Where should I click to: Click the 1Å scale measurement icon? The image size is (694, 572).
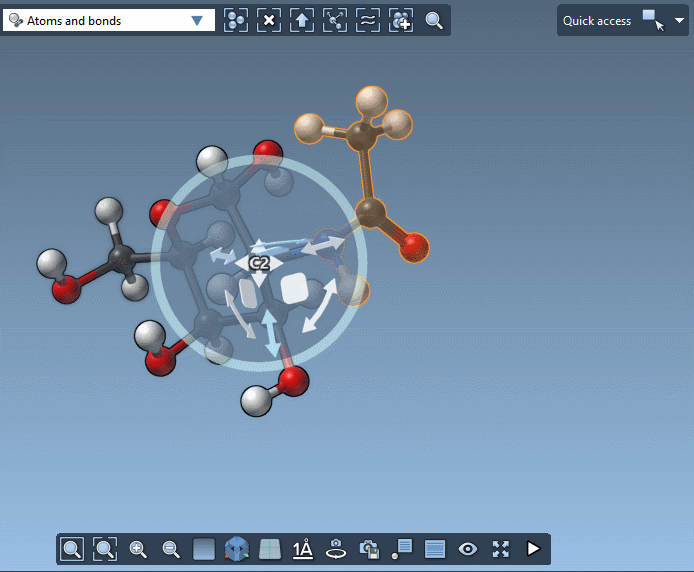point(303,548)
